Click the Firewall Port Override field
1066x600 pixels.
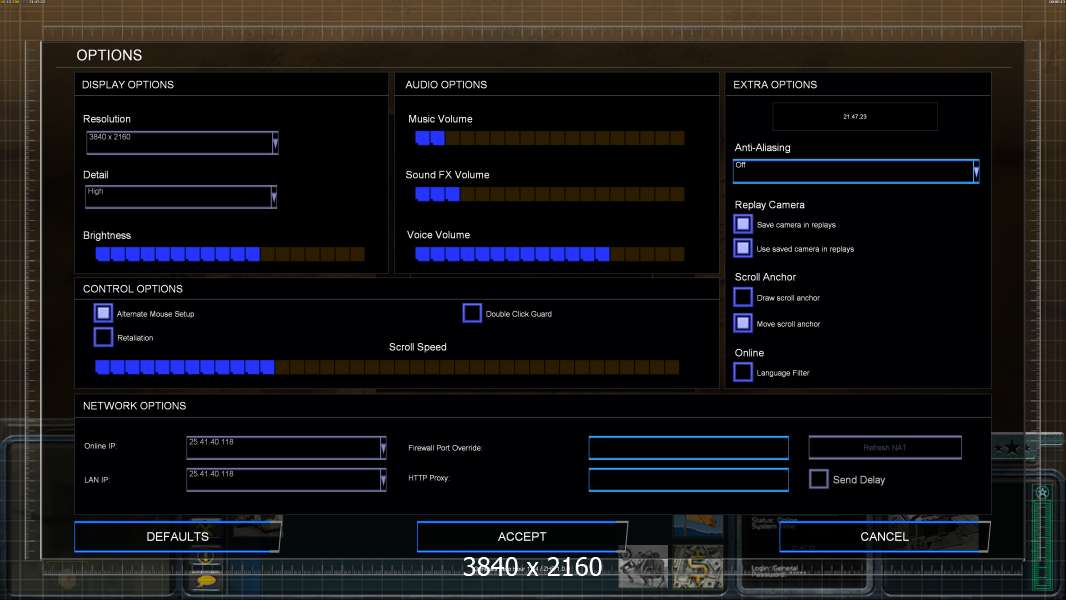tap(688, 448)
